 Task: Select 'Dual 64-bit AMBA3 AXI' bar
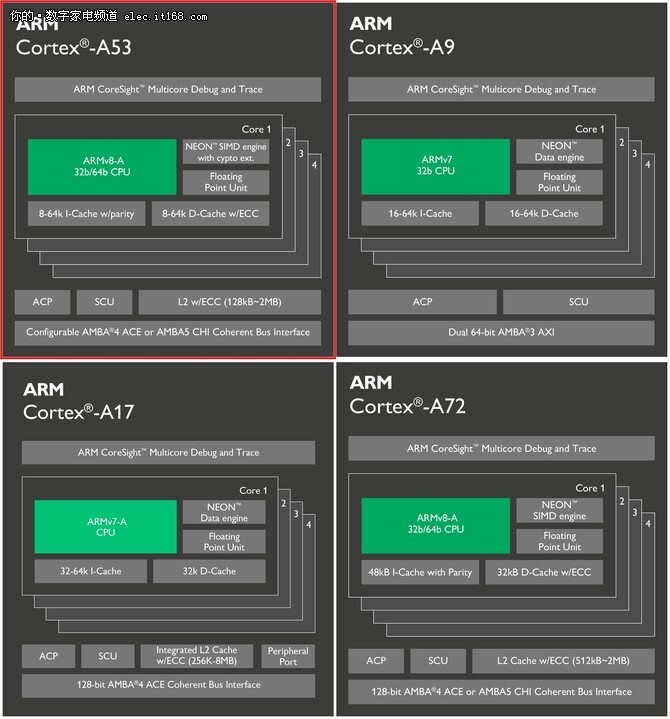pyautogui.click(x=501, y=332)
